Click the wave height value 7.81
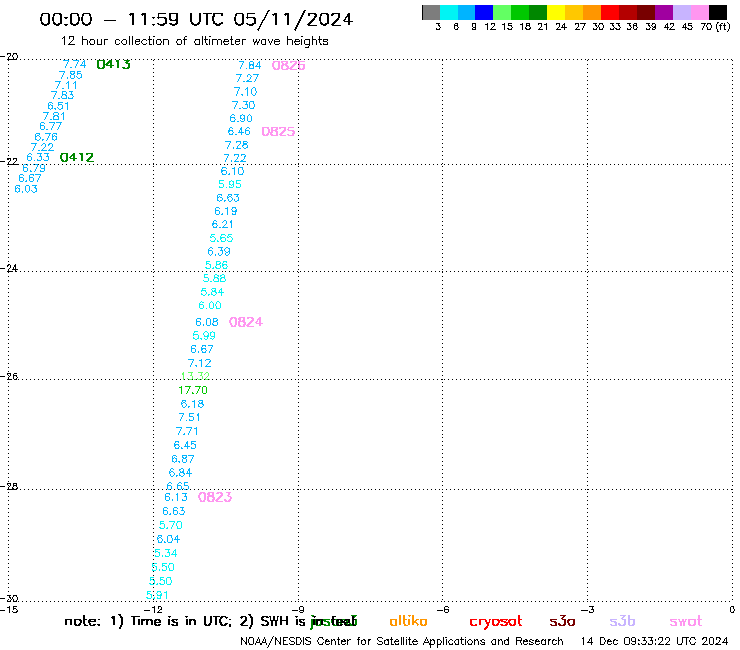 (x=54, y=116)
